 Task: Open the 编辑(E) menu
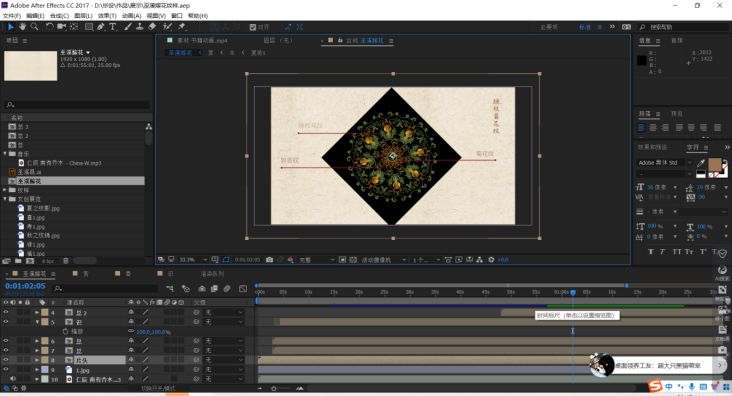[x=35, y=15]
